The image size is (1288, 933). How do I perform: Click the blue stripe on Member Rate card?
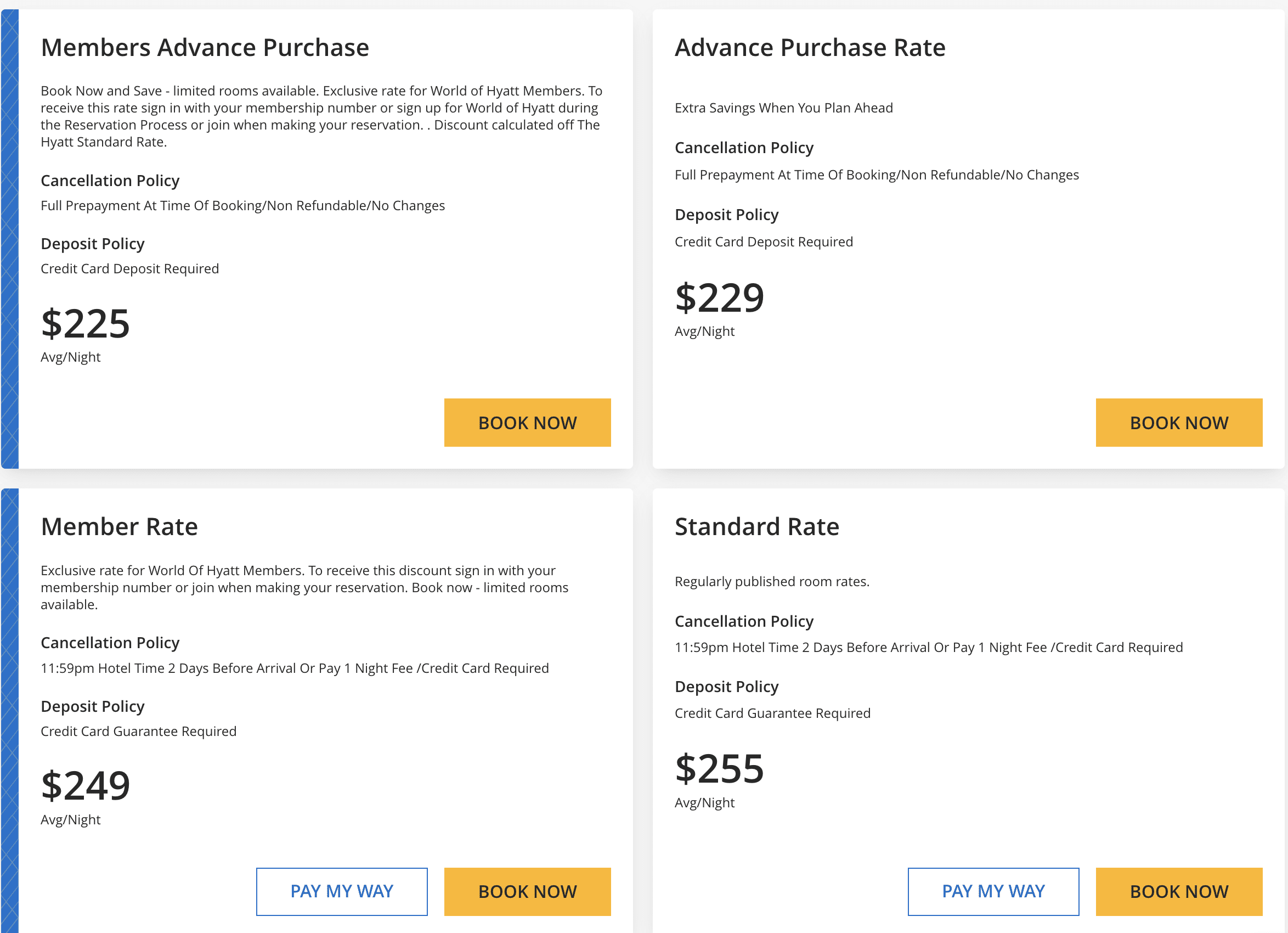(10, 710)
